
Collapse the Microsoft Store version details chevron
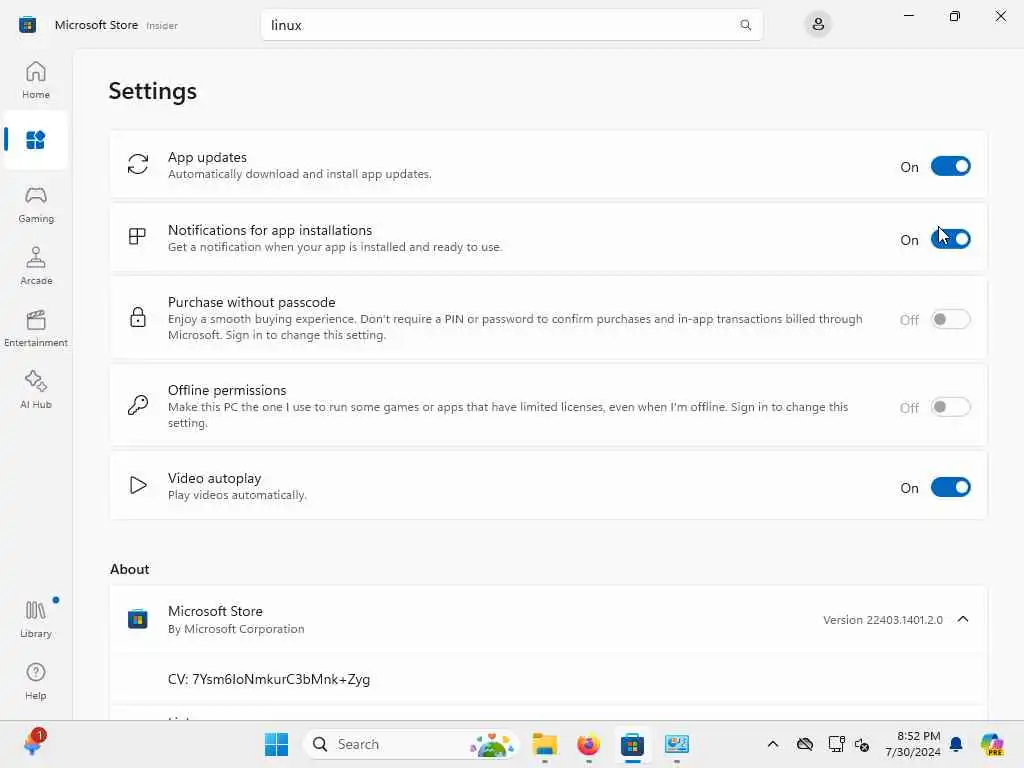[963, 619]
